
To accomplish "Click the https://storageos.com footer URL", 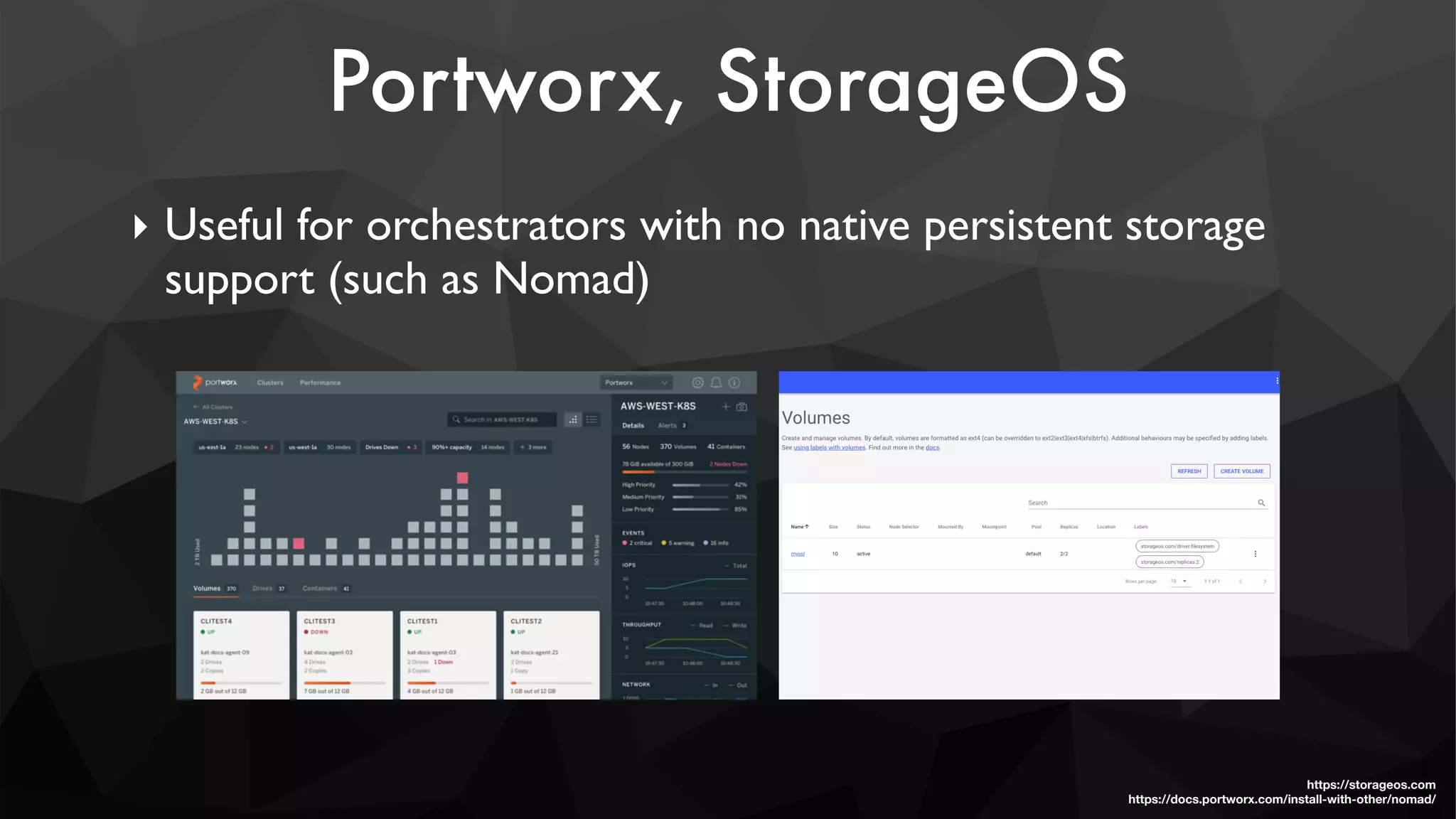I will click(x=1371, y=785).
